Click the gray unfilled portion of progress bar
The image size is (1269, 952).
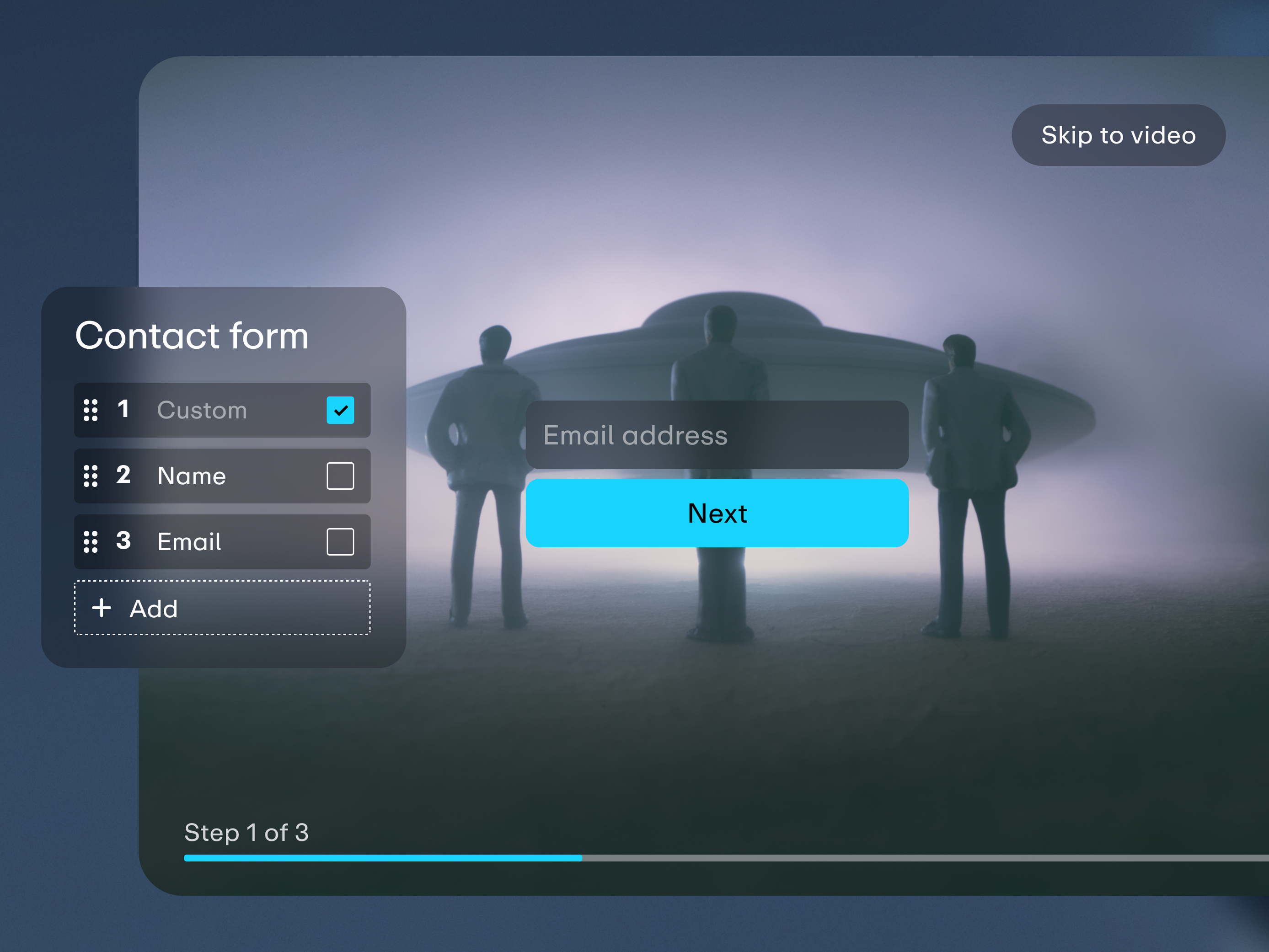click(x=918, y=858)
